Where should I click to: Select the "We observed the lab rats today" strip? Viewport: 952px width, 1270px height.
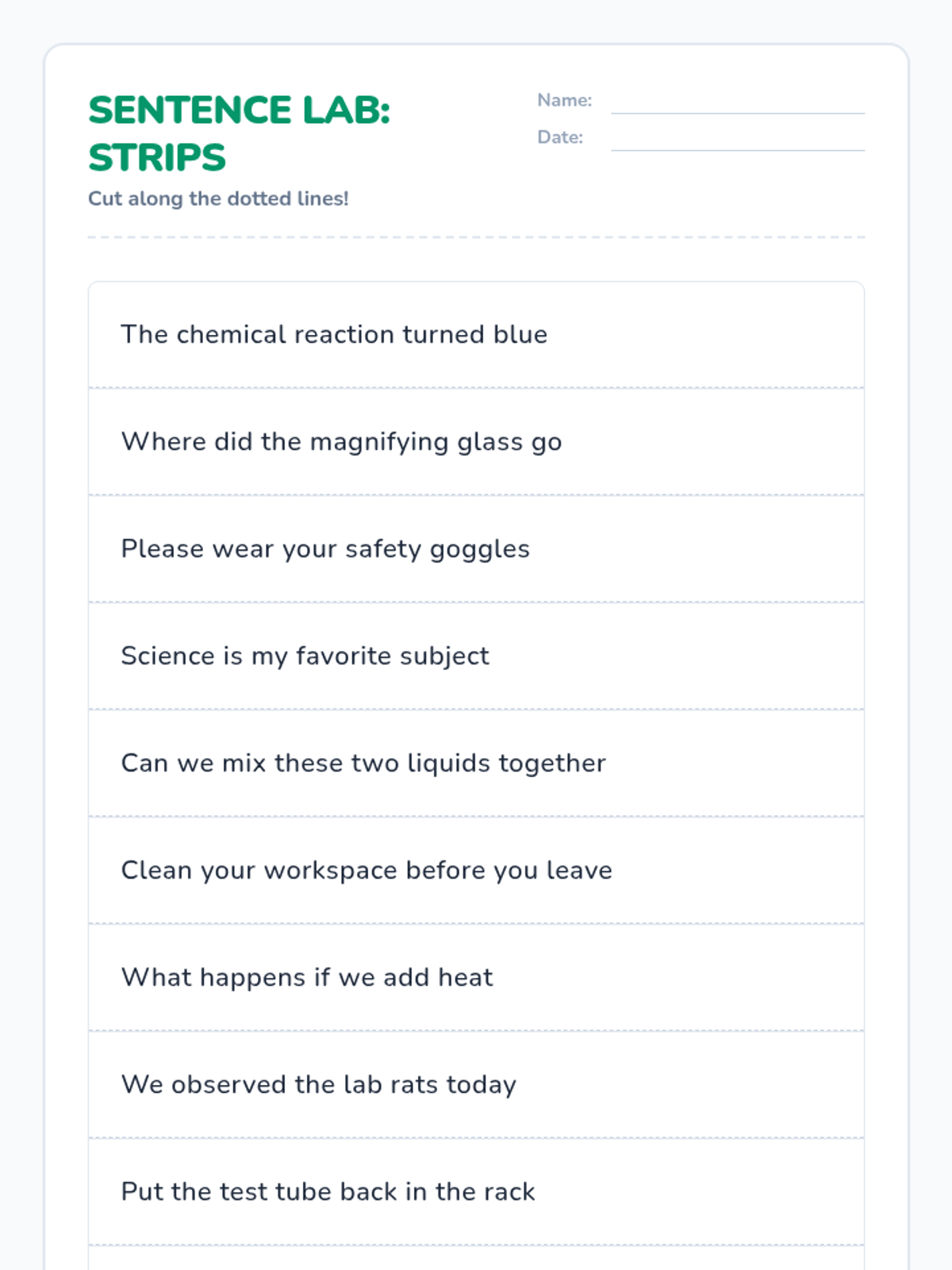point(476,1085)
